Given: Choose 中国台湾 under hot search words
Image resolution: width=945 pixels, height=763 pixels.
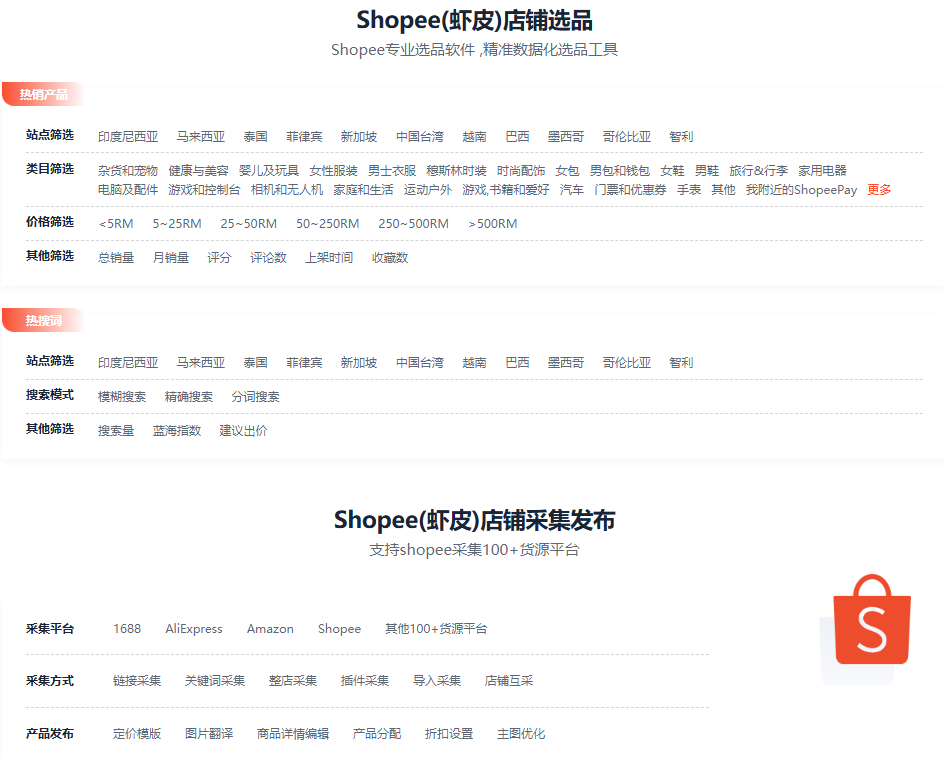Looking at the screenshot, I should coord(419,363).
